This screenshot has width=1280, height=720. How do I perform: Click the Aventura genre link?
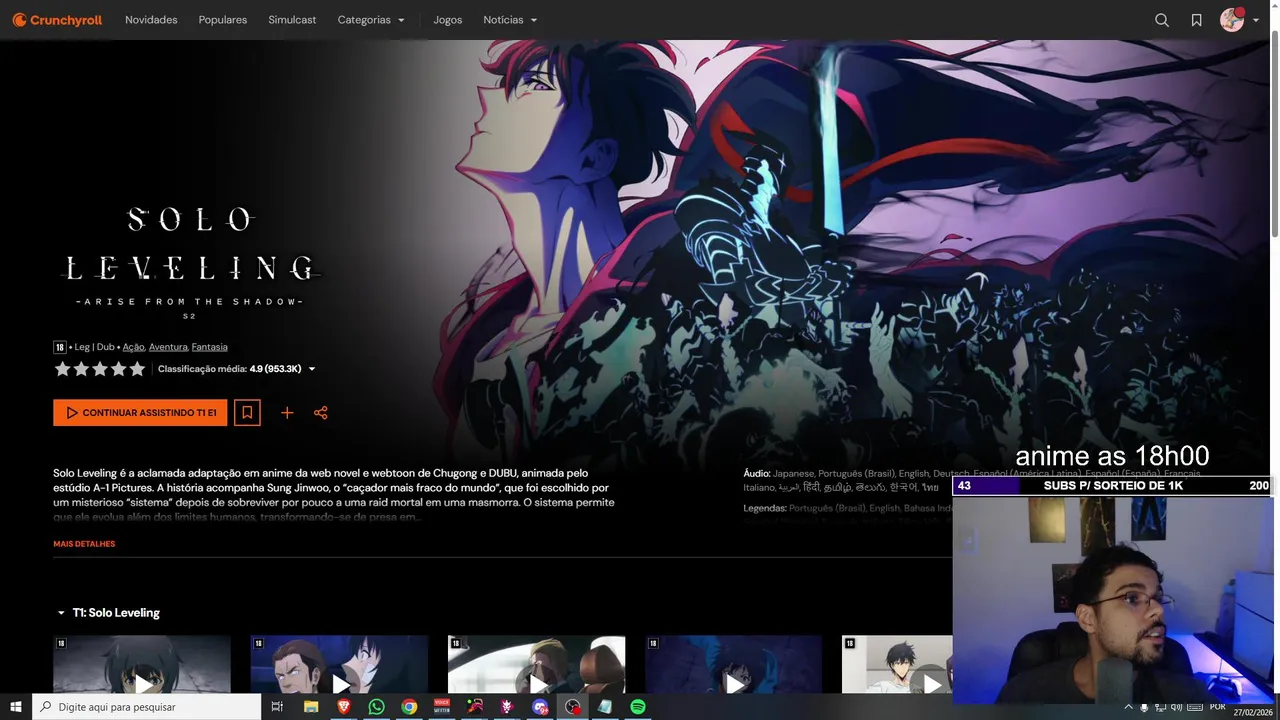(x=168, y=347)
